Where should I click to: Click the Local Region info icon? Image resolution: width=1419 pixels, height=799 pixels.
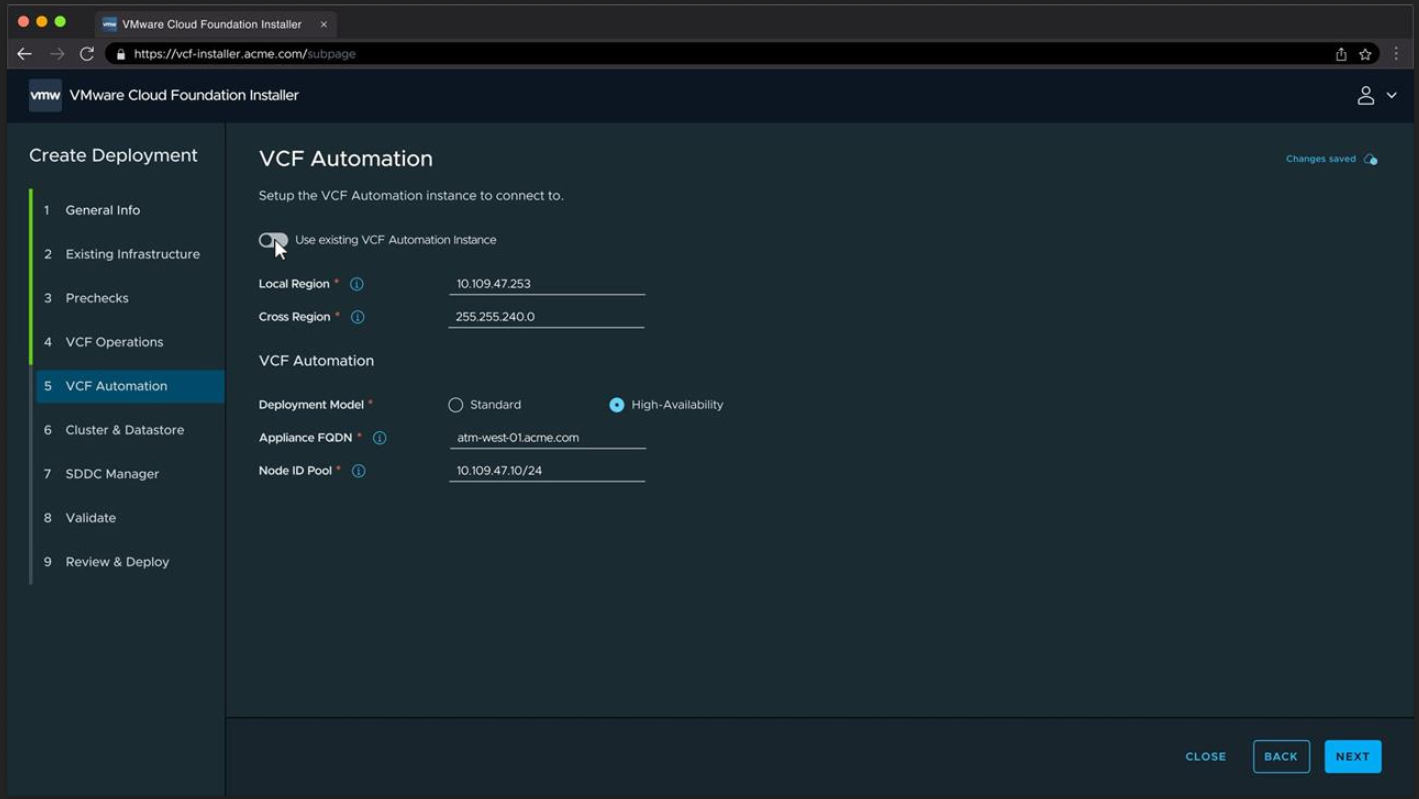[x=356, y=284]
